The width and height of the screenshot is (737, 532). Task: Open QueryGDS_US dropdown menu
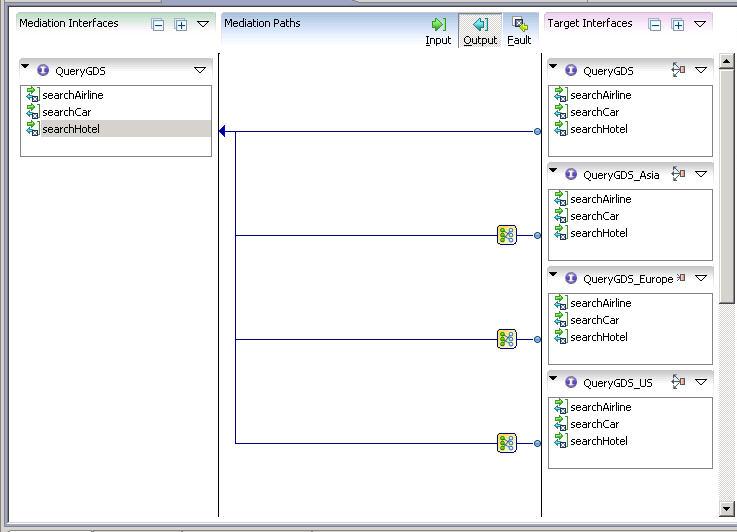click(701, 382)
